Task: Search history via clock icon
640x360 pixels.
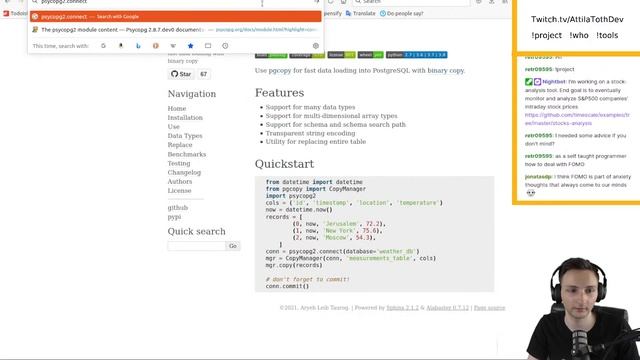Action: pos(225,46)
